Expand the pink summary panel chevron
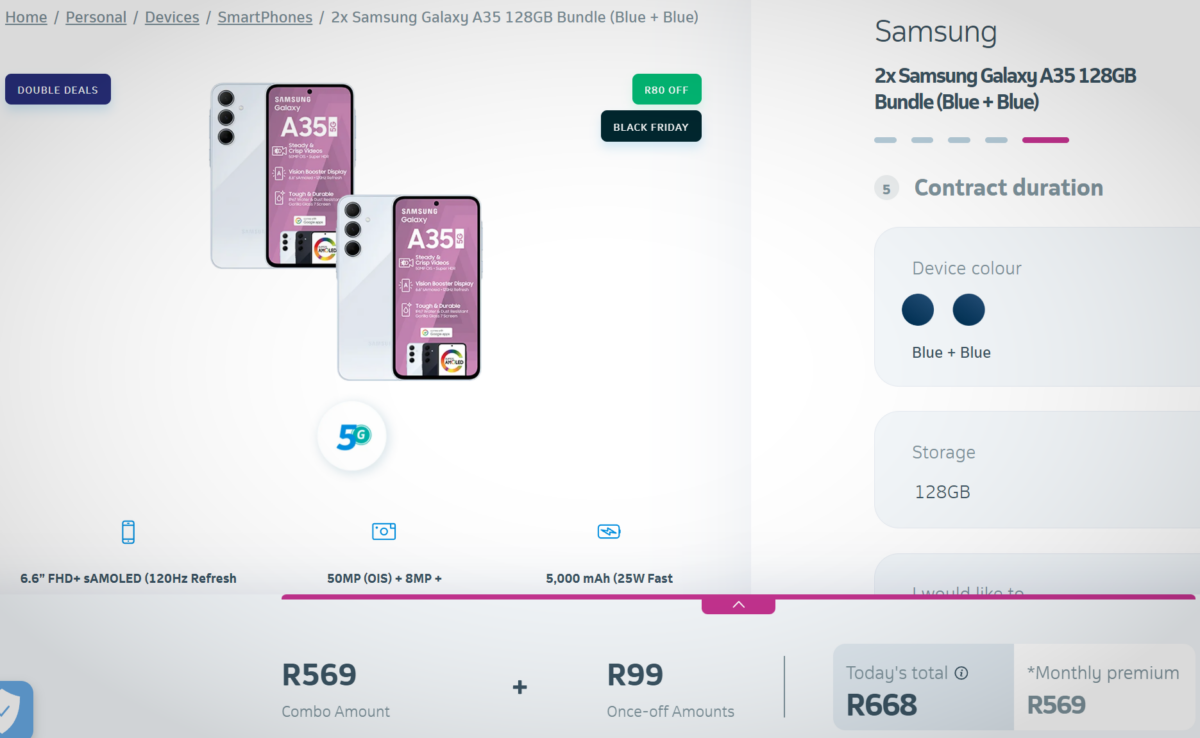The height and width of the screenshot is (738, 1200). [x=738, y=604]
